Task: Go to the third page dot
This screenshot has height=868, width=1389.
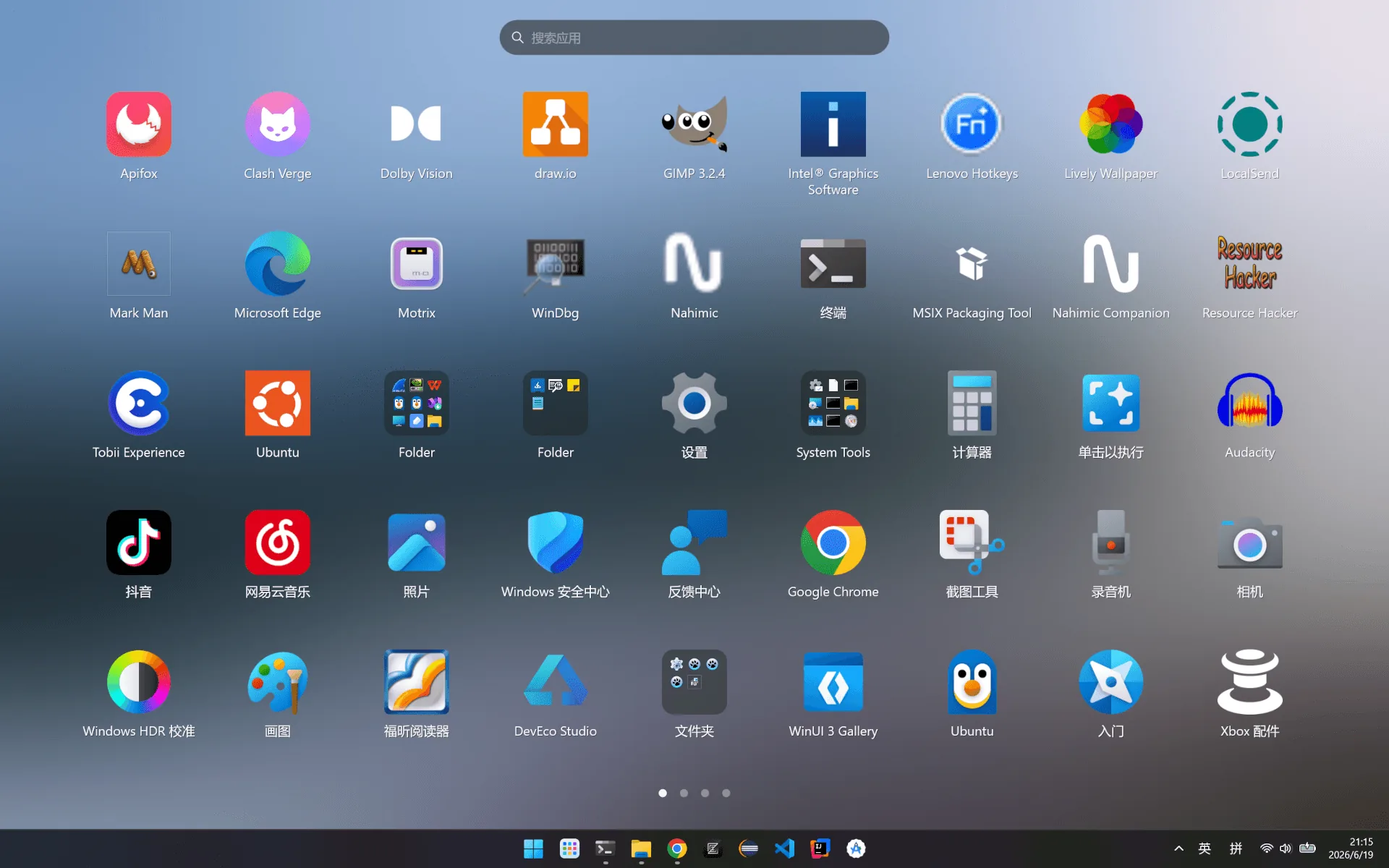Action: (x=705, y=793)
